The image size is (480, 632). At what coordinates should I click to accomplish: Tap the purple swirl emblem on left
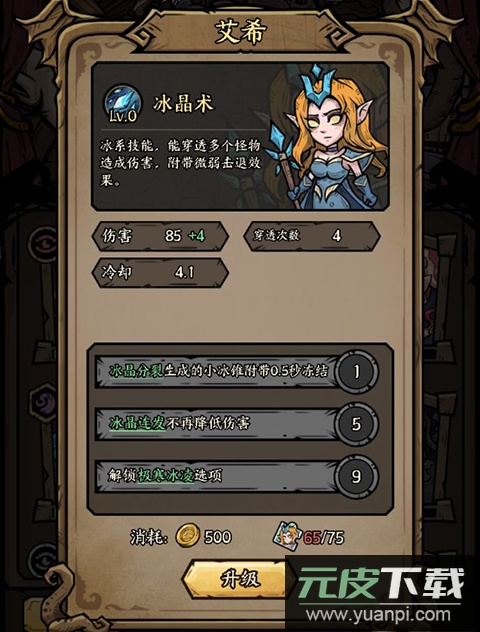point(44,402)
